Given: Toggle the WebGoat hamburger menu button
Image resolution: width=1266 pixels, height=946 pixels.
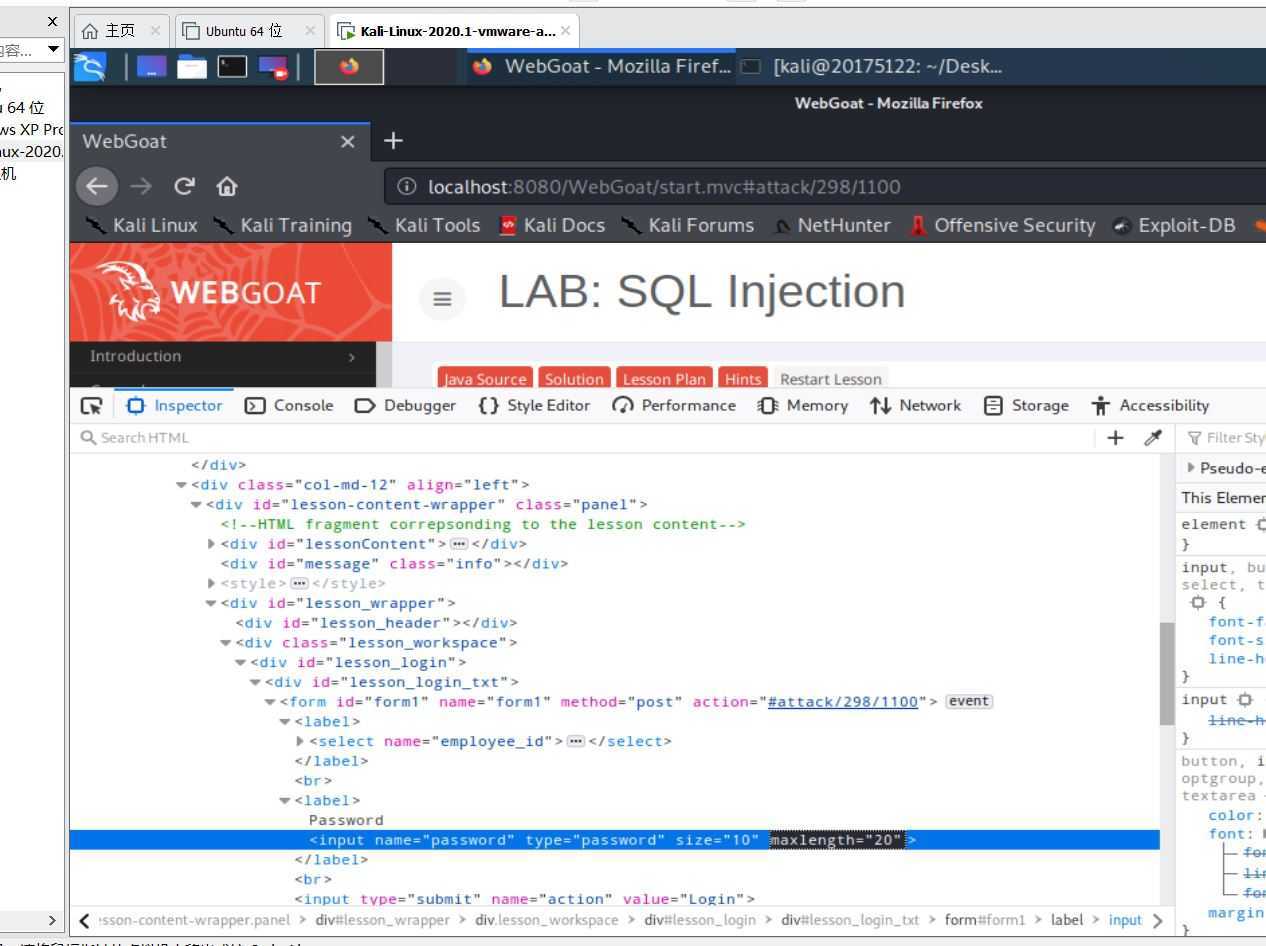Looking at the screenshot, I should [x=444, y=299].
